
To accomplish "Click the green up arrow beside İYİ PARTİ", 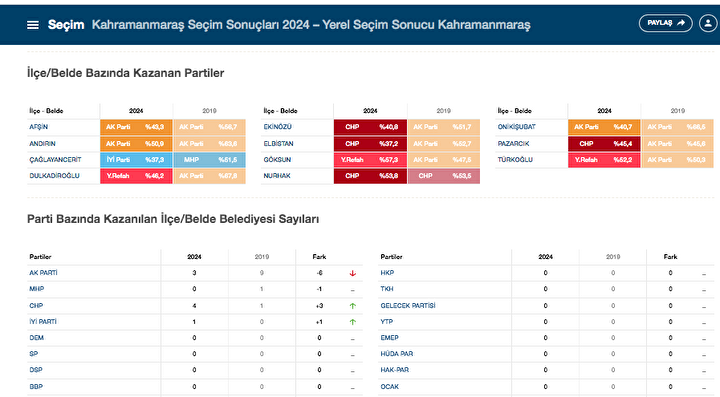I will 353,322.
